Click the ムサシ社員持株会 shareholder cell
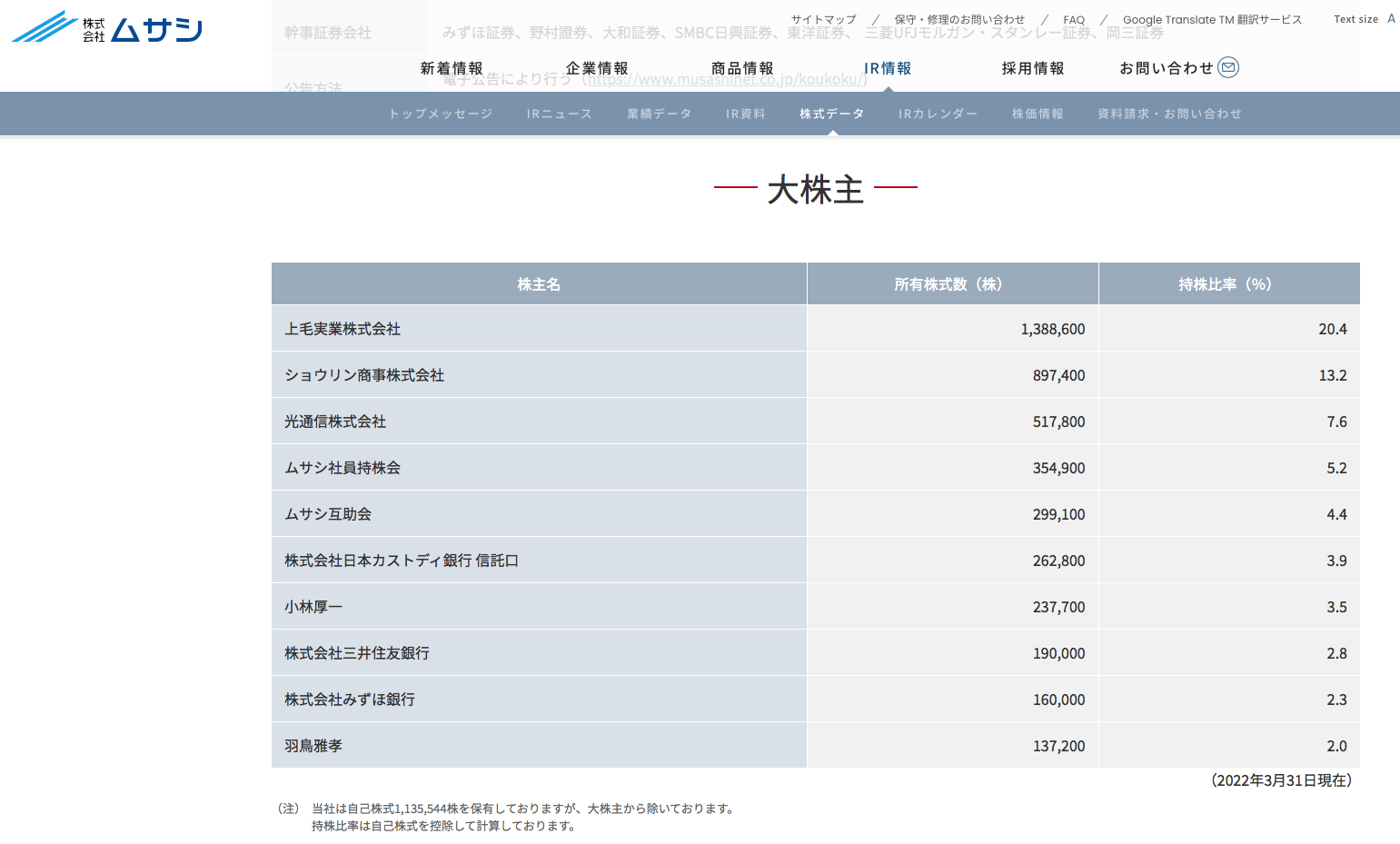Viewport: 1400px width, 844px height. [539, 468]
